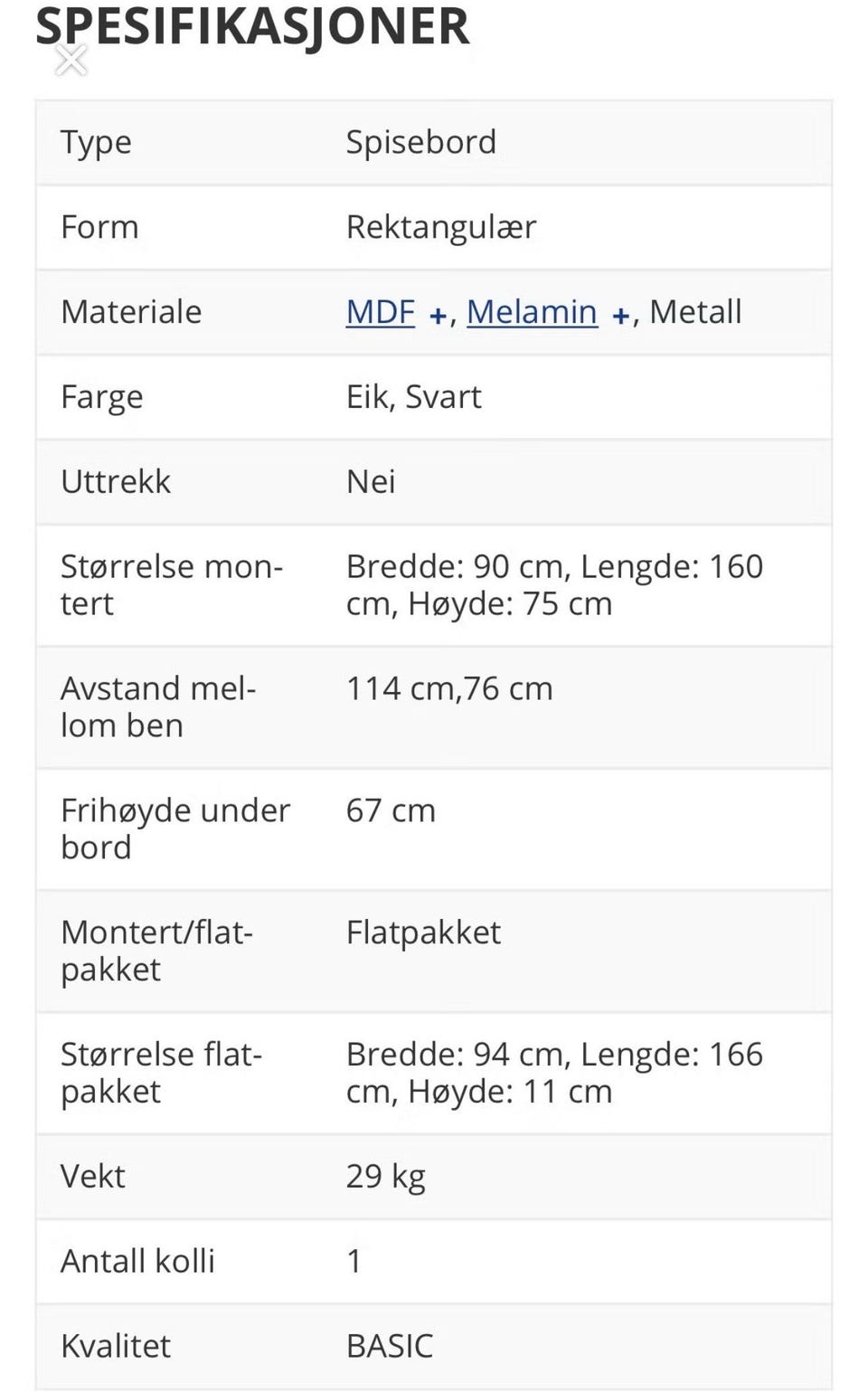The image size is (868, 1392).
Task: Select the Antall kolli row label
Action: click(x=137, y=1262)
